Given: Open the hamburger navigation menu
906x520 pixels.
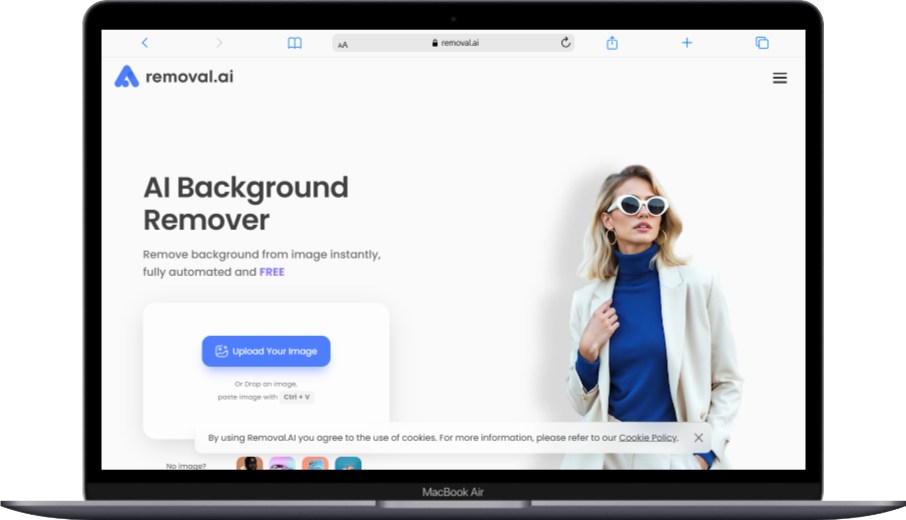Looking at the screenshot, I should tap(780, 78).
